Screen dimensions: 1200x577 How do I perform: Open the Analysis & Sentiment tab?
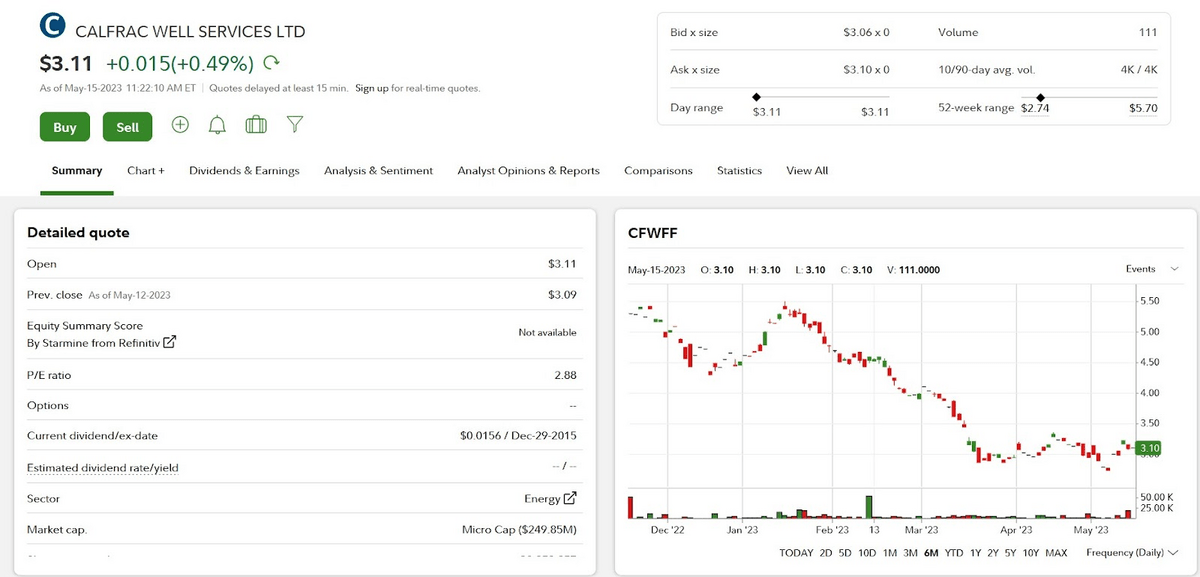pos(378,171)
